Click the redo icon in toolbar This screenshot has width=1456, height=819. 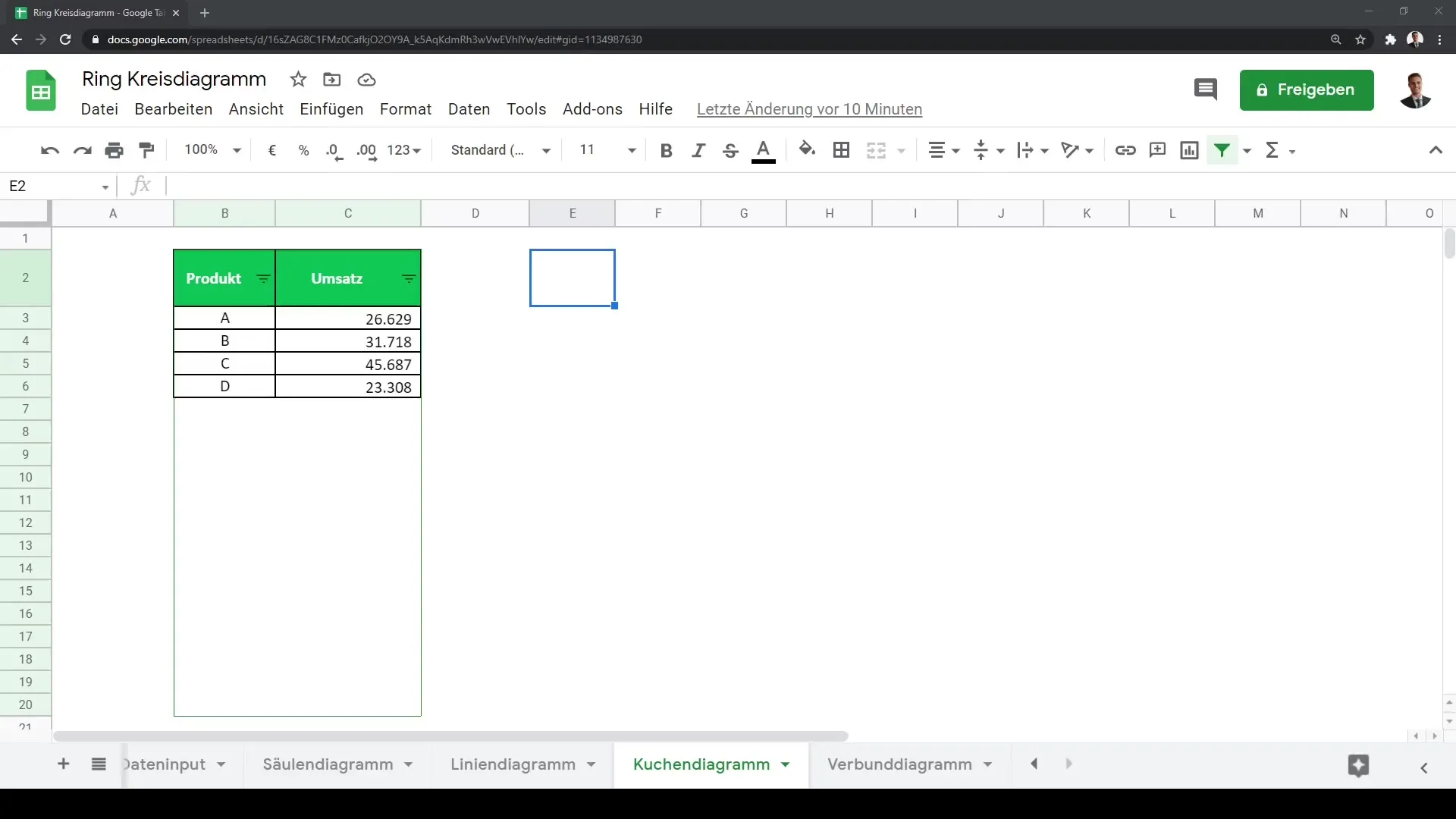click(82, 150)
